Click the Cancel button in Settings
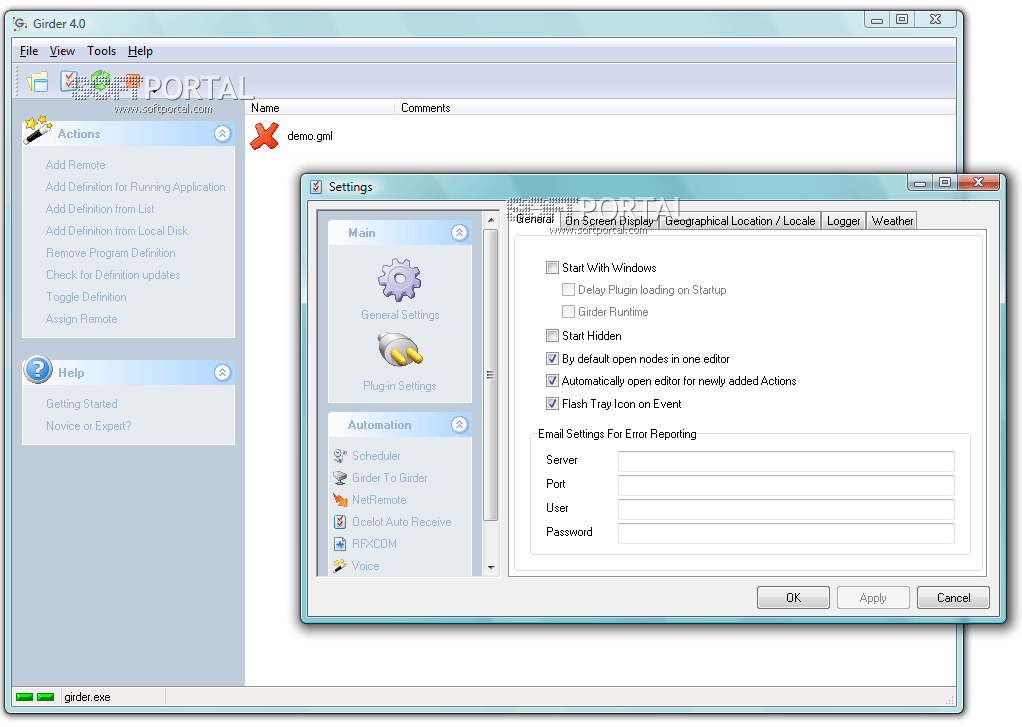 click(953, 598)
